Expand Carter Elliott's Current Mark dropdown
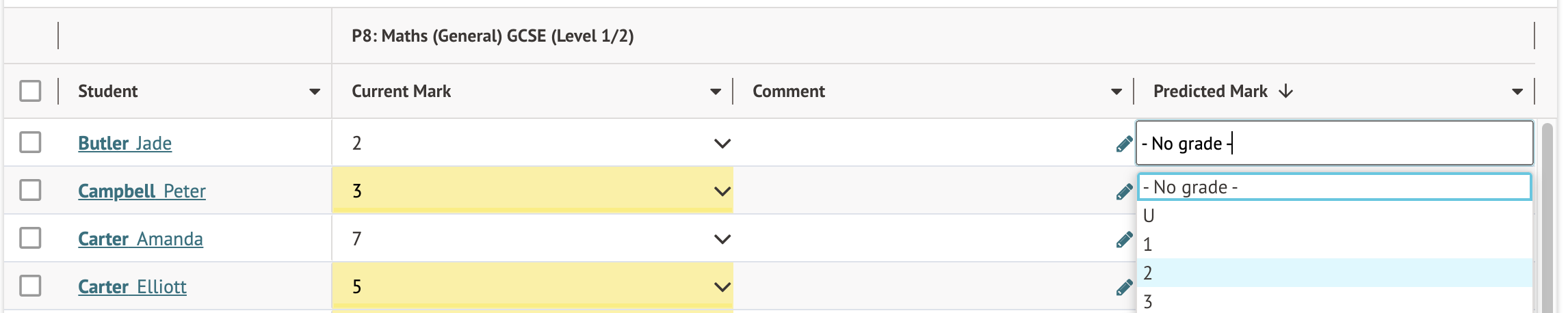The width and height of the screenshot is (1568, 313). [x=722, y=287]
